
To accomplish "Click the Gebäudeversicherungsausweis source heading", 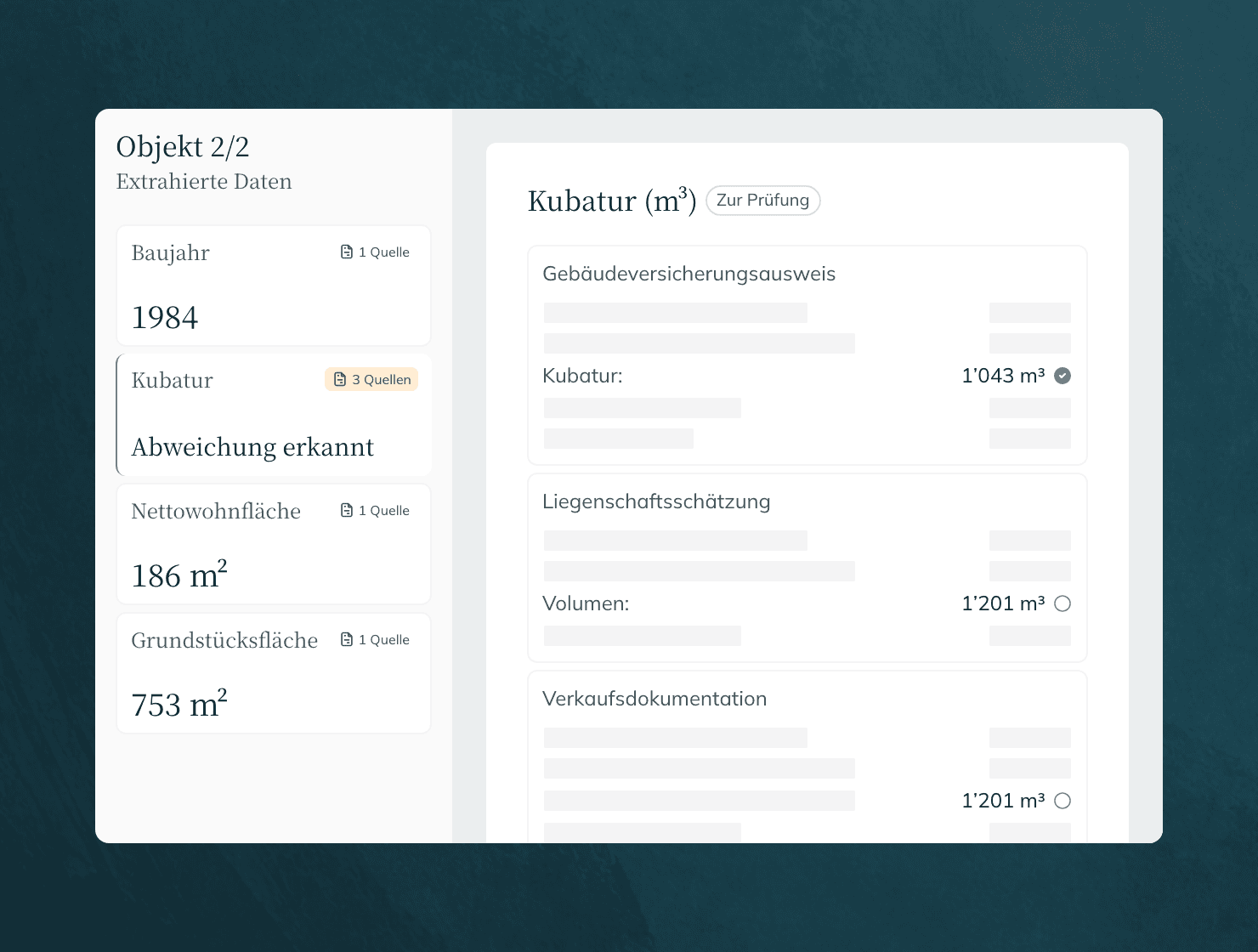I will tap(689, 274).
